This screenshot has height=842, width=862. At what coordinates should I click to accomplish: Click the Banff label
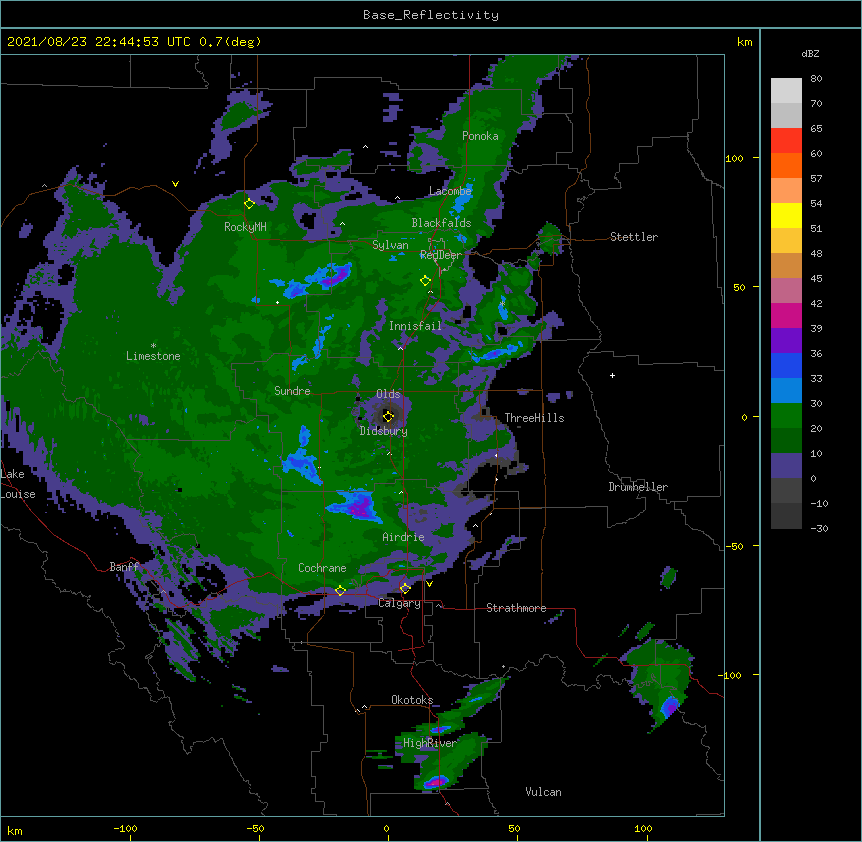click(x=124, y=567)
